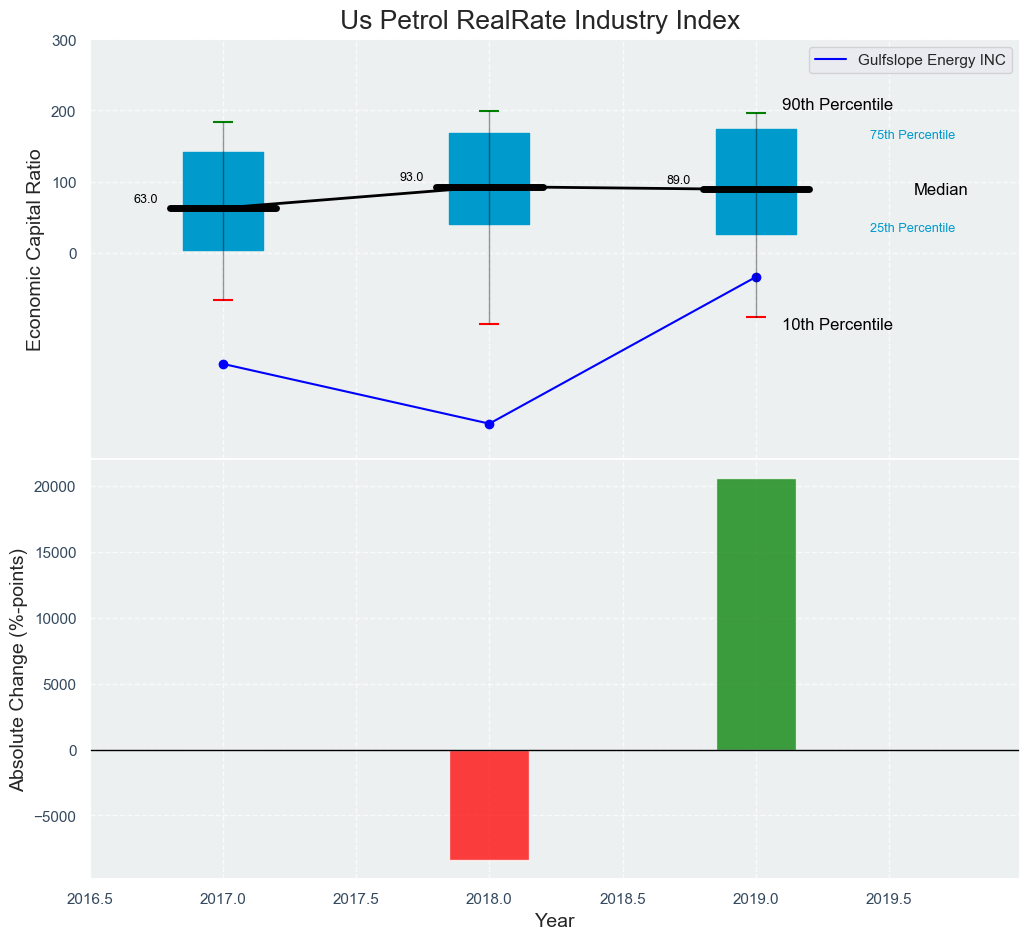The image size is (1029, 940).
Task: Click the 63.0 median value label
Action: click(x=145, y=199)
